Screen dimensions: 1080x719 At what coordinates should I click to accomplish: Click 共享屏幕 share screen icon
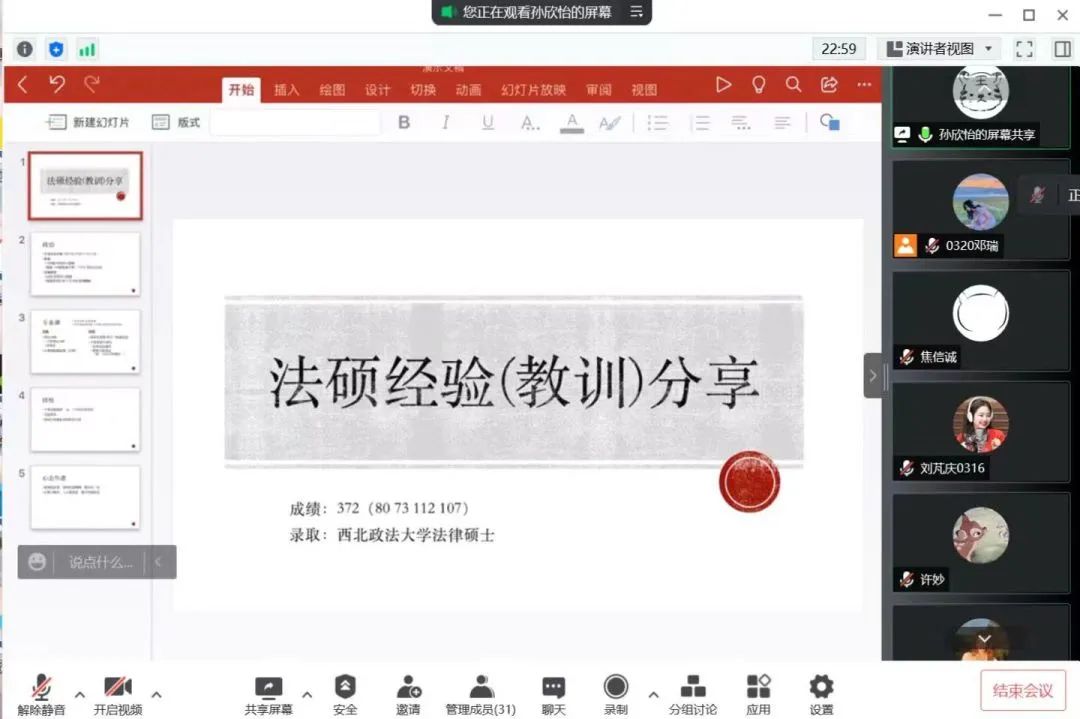(x=268, y=687)
